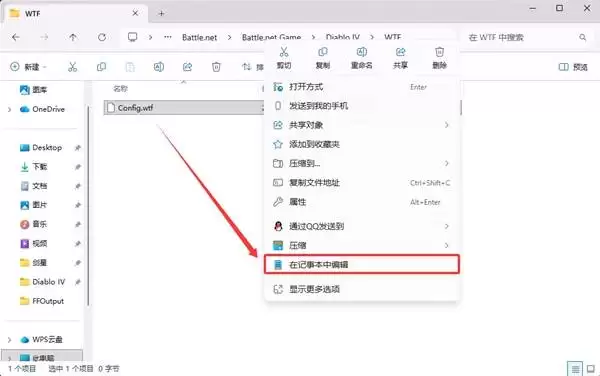Click the 名称 column header
600x376 pixels.
click(120, 89)
